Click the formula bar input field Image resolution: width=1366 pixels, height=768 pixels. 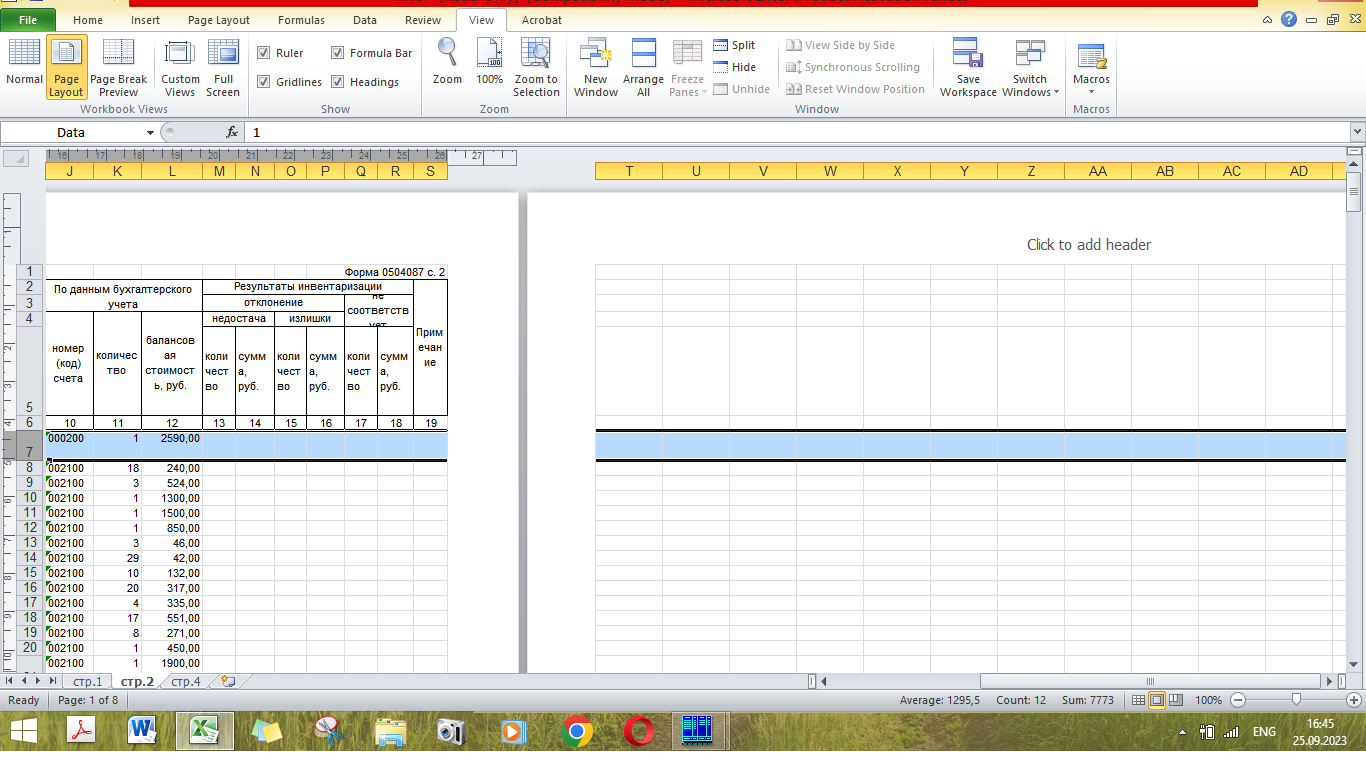click(x=797, y=132)
